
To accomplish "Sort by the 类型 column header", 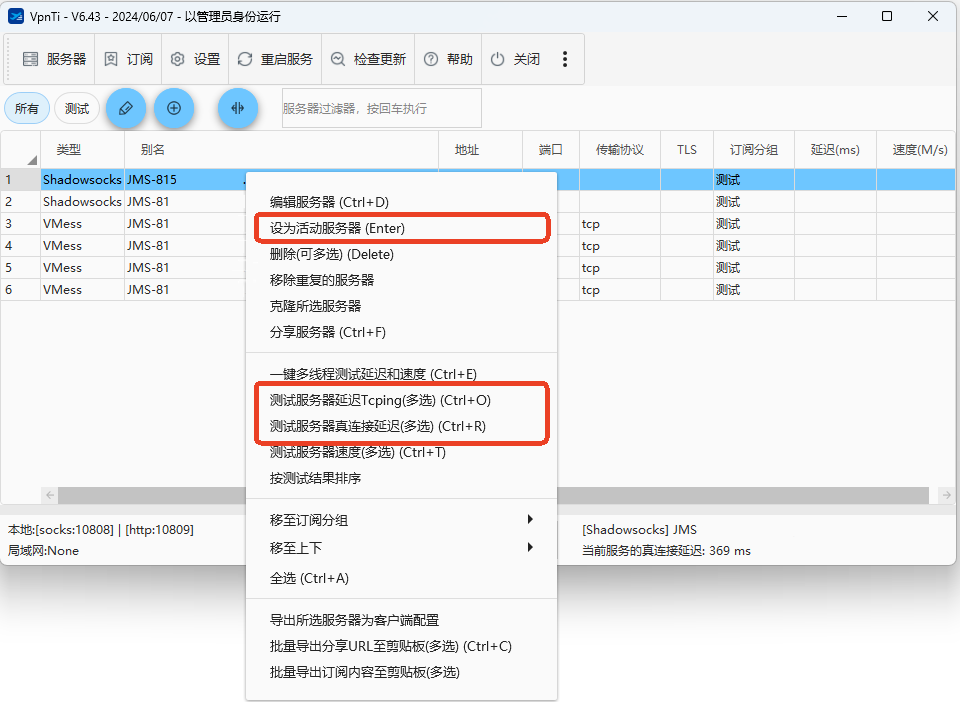I will 82,150.
